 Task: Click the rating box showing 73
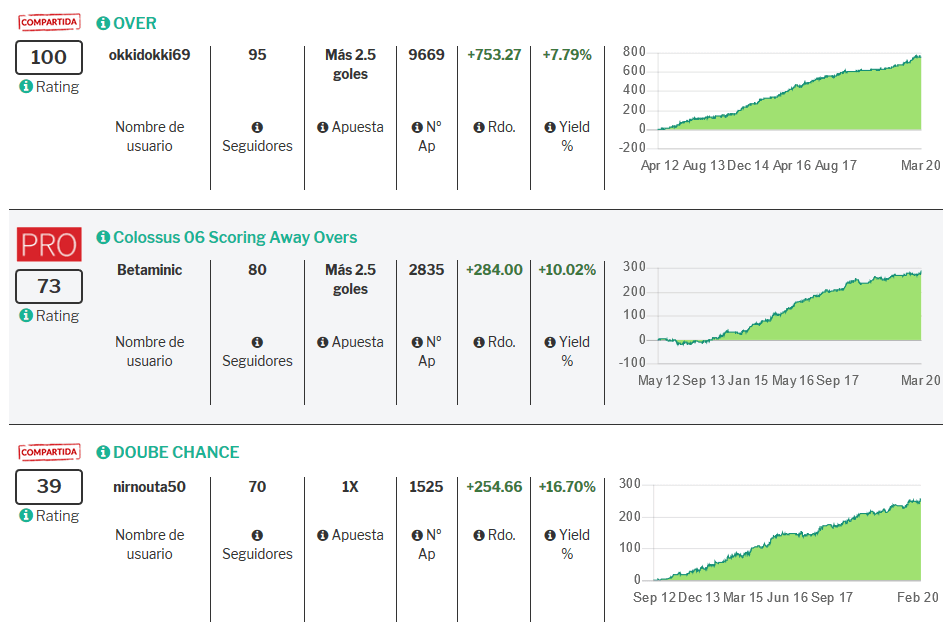click(x=49, y=286)
